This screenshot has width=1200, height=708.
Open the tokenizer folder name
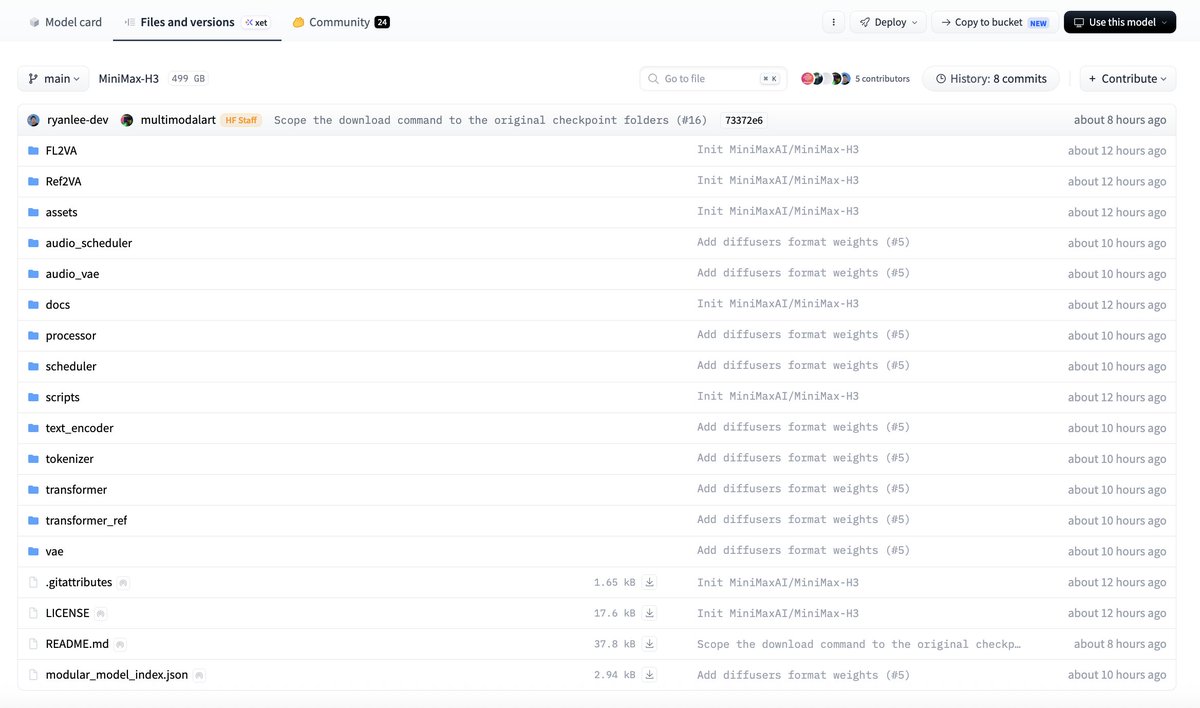pos(70,459)
